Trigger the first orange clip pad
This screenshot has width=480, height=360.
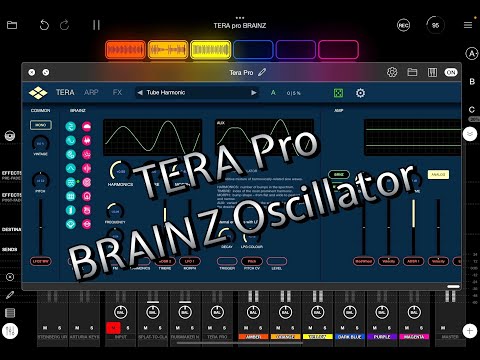tap(125, 50)
